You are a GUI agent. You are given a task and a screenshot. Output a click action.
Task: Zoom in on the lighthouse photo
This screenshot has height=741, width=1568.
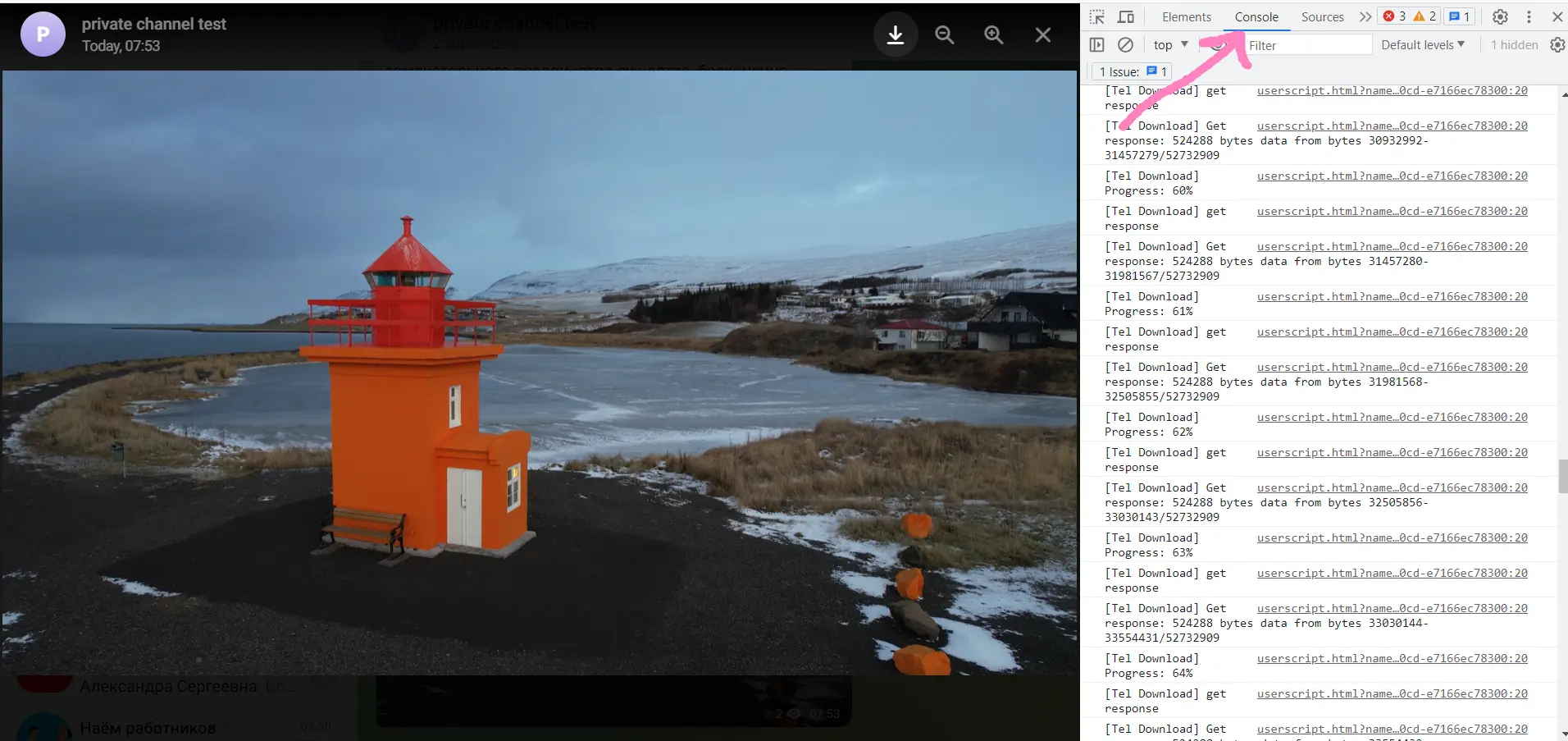coord(994,34)
